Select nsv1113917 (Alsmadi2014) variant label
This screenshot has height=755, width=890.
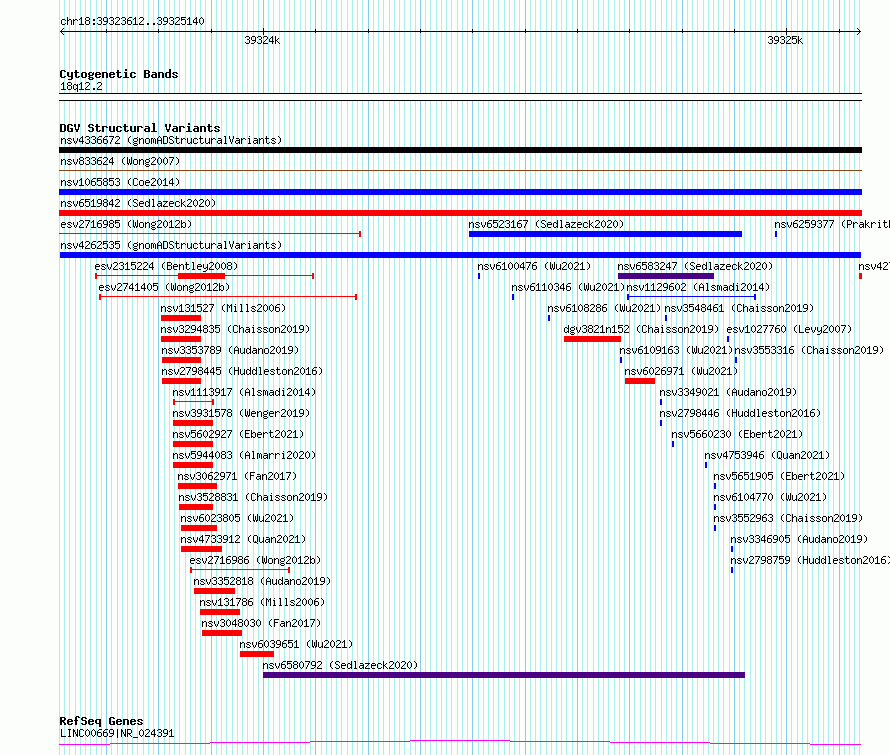click(244, 392)
